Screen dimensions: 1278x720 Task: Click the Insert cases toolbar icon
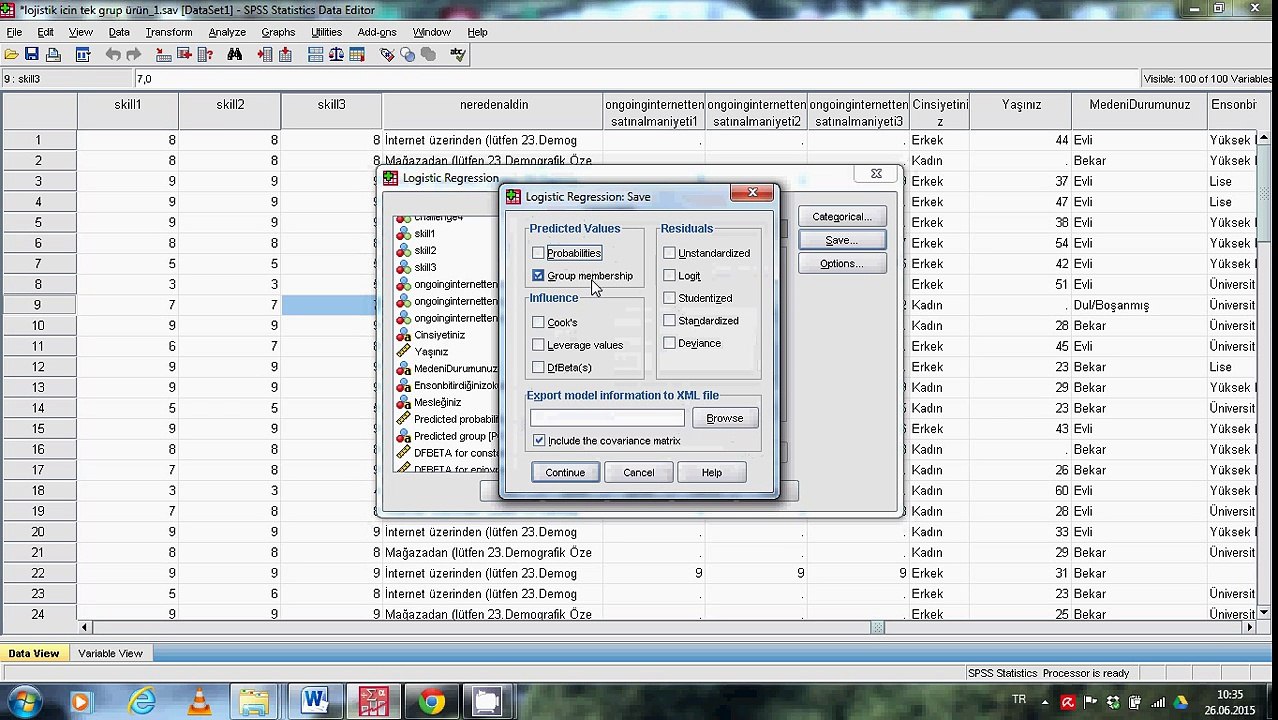pos(265,55)
